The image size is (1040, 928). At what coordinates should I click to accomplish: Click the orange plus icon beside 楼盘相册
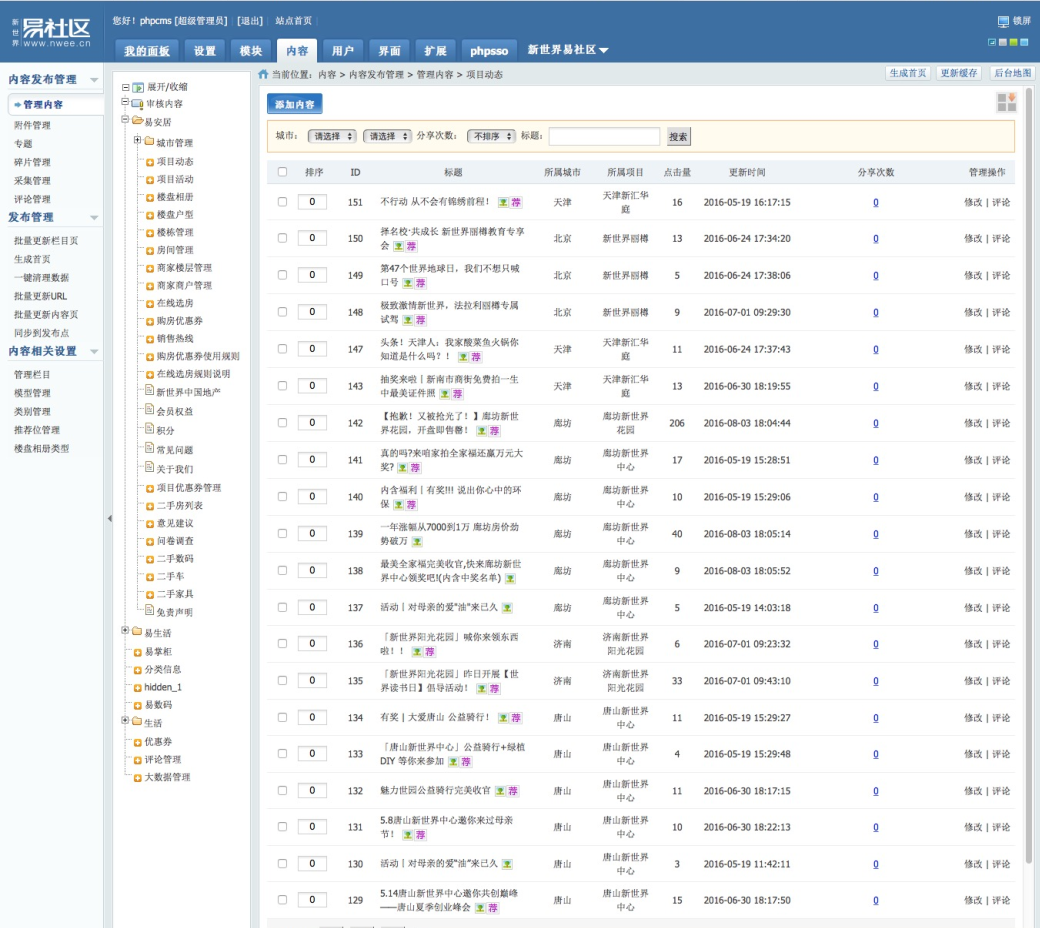(150, 197)
